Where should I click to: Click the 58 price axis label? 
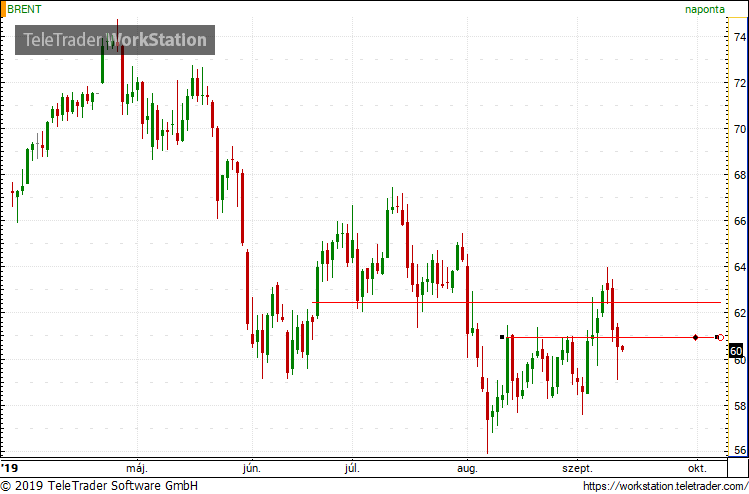point(740,406)
